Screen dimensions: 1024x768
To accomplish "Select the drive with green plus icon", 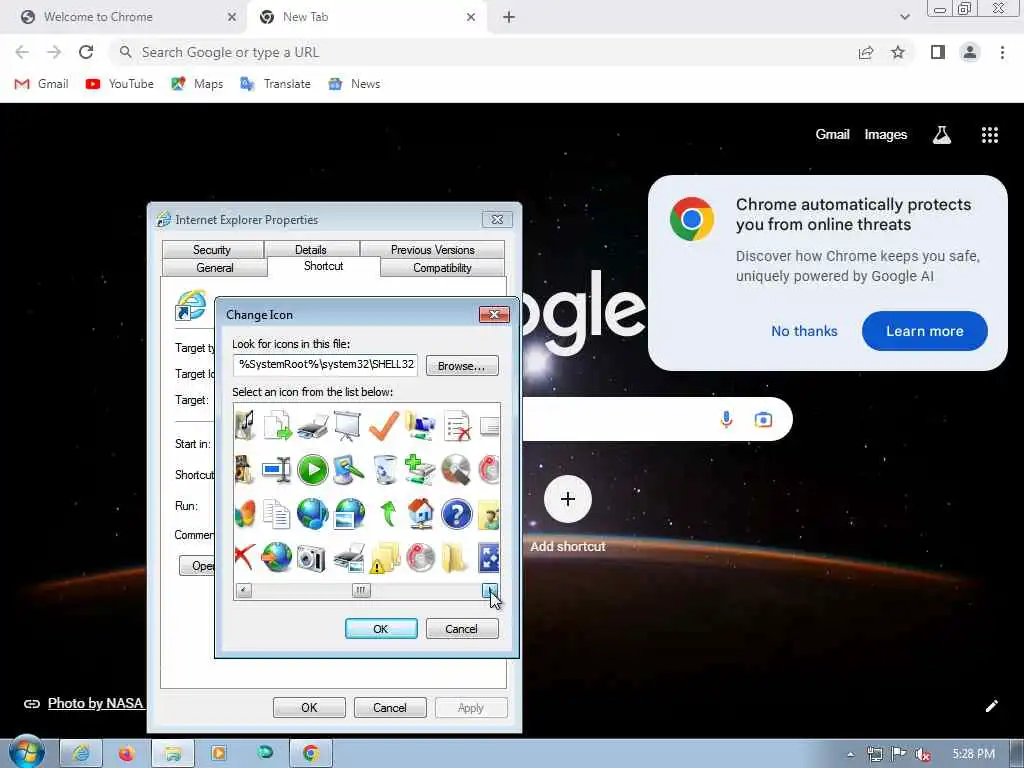I will (420, 470).
